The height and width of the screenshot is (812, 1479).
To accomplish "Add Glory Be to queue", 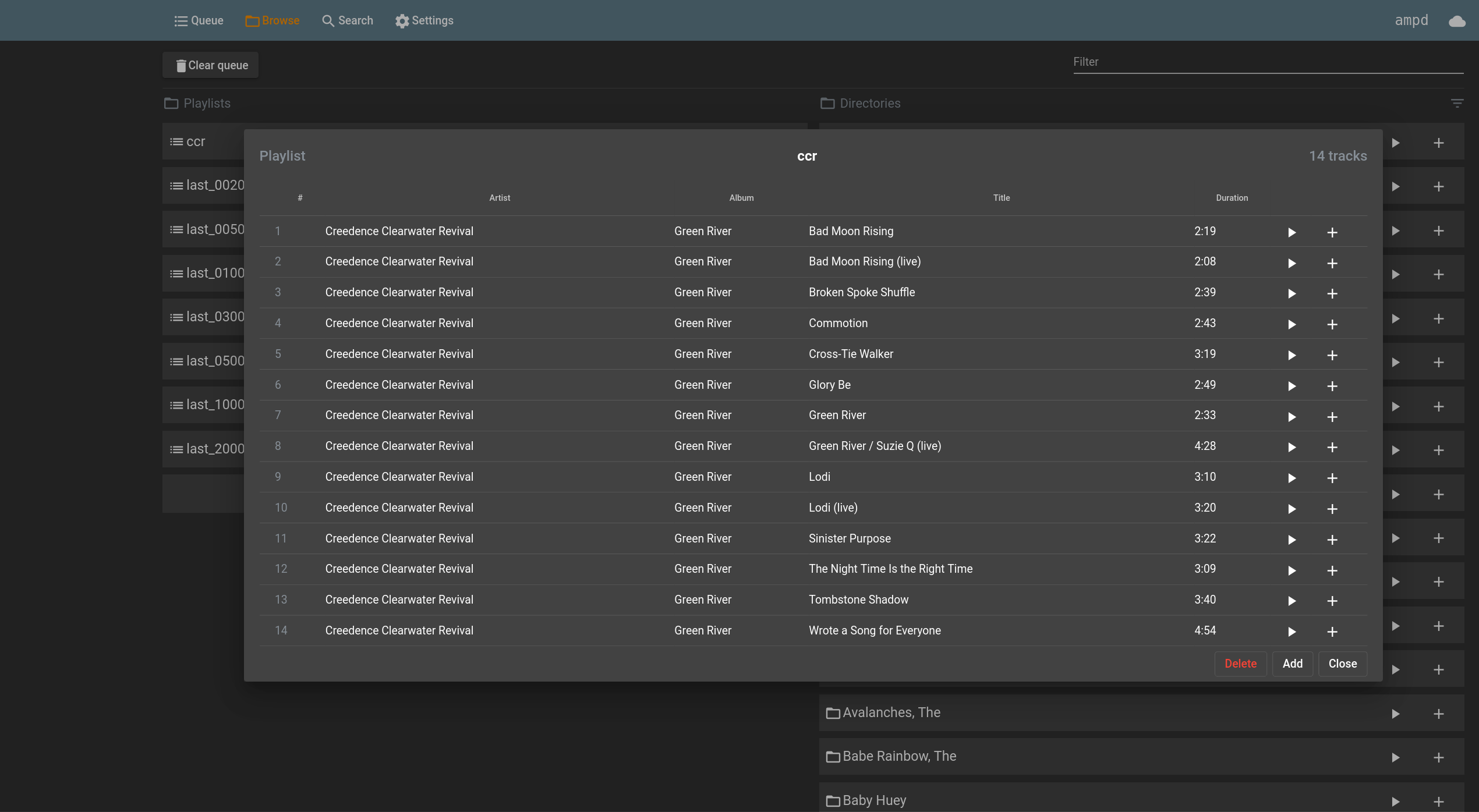I will [x=1332, y=386].
